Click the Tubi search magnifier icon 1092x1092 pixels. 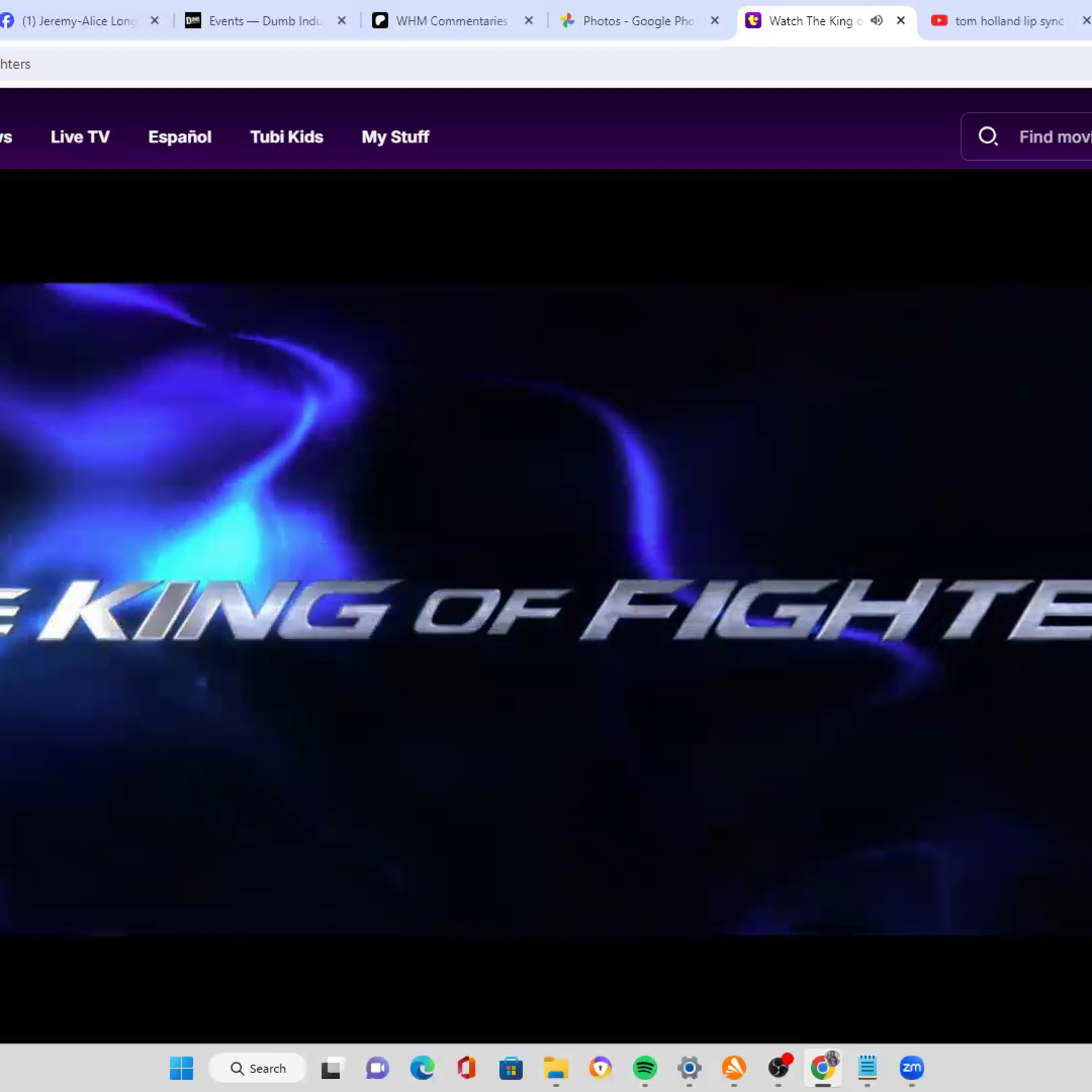click(x=988, y=136)
